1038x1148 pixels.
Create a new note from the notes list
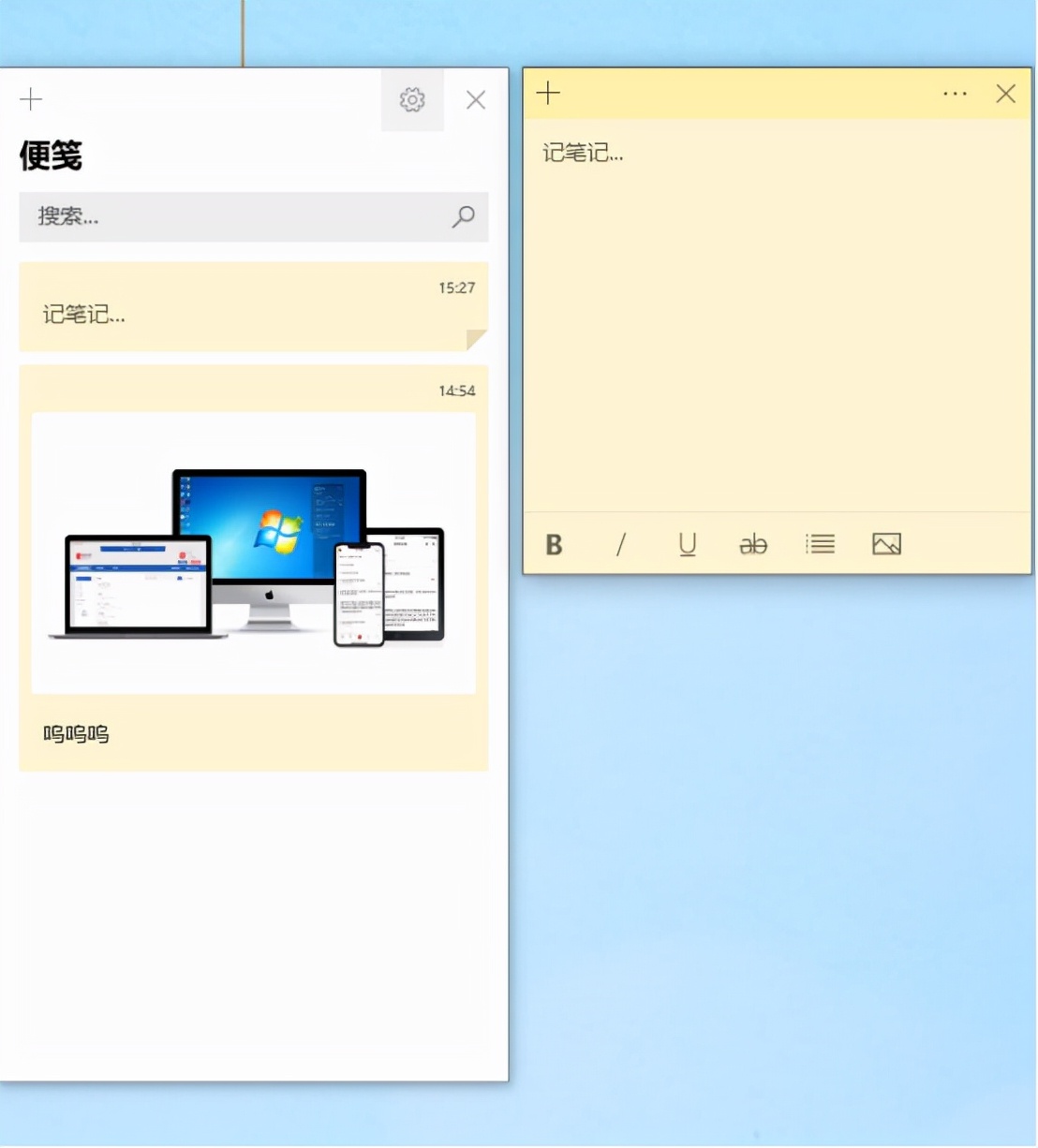[x=30, y=99]
